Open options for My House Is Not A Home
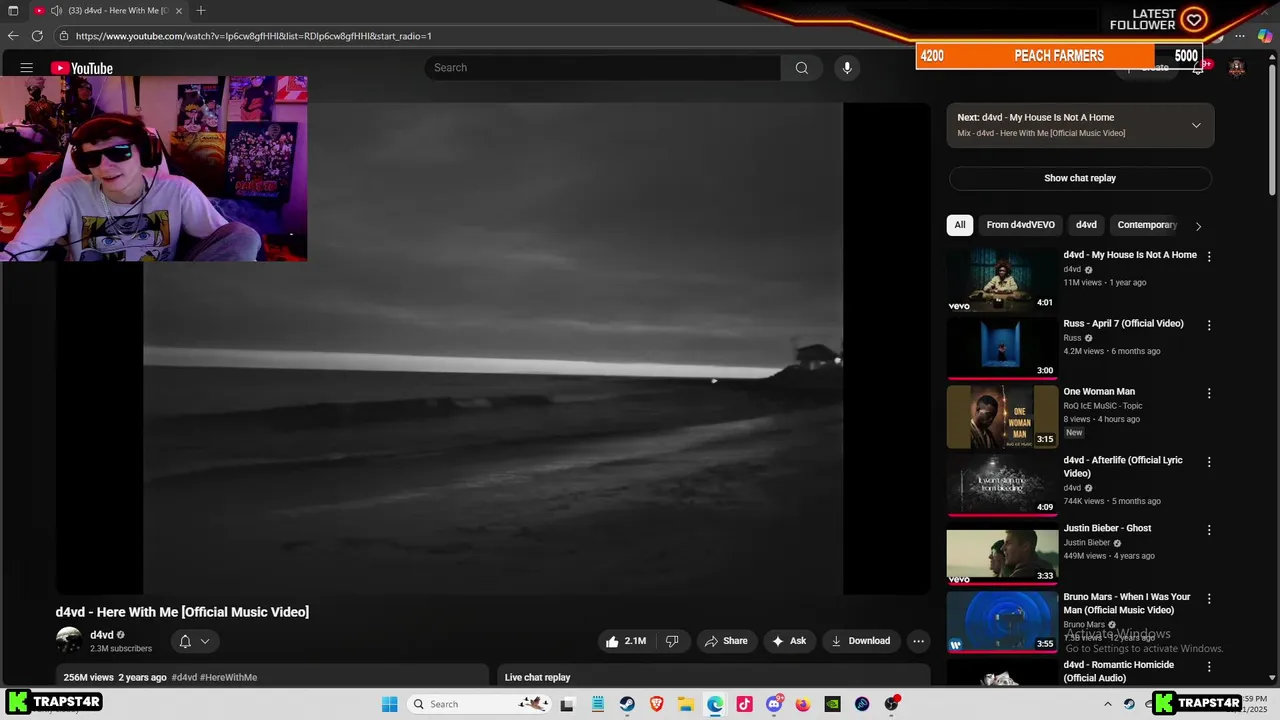Screen dimensions: 1280x720 [1209, 256]
